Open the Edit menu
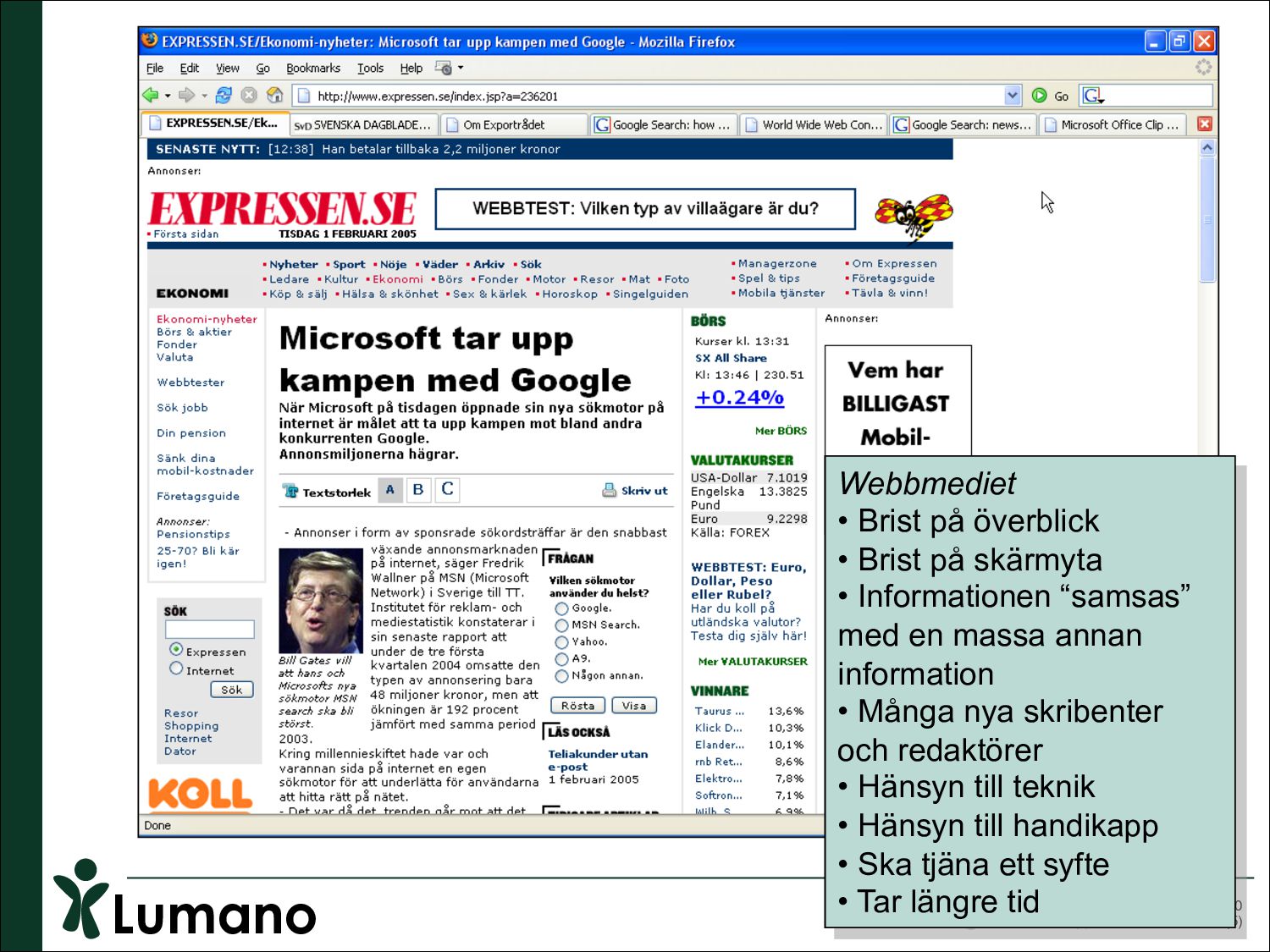Image resolution: width=1270 pixels, height=952 pixels. 189,68
